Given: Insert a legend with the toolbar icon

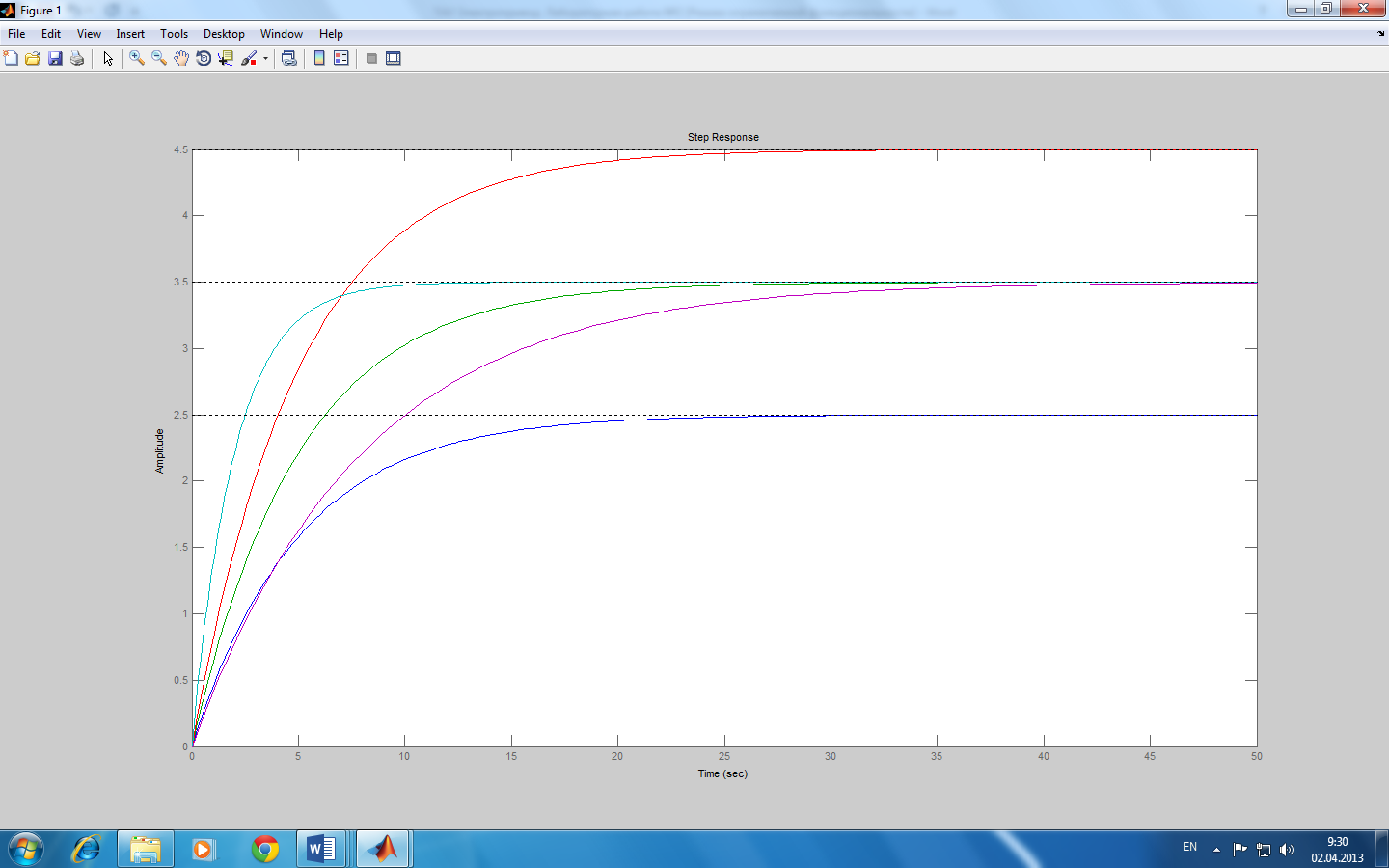Looking at the screenshot, I should [341, 58].
